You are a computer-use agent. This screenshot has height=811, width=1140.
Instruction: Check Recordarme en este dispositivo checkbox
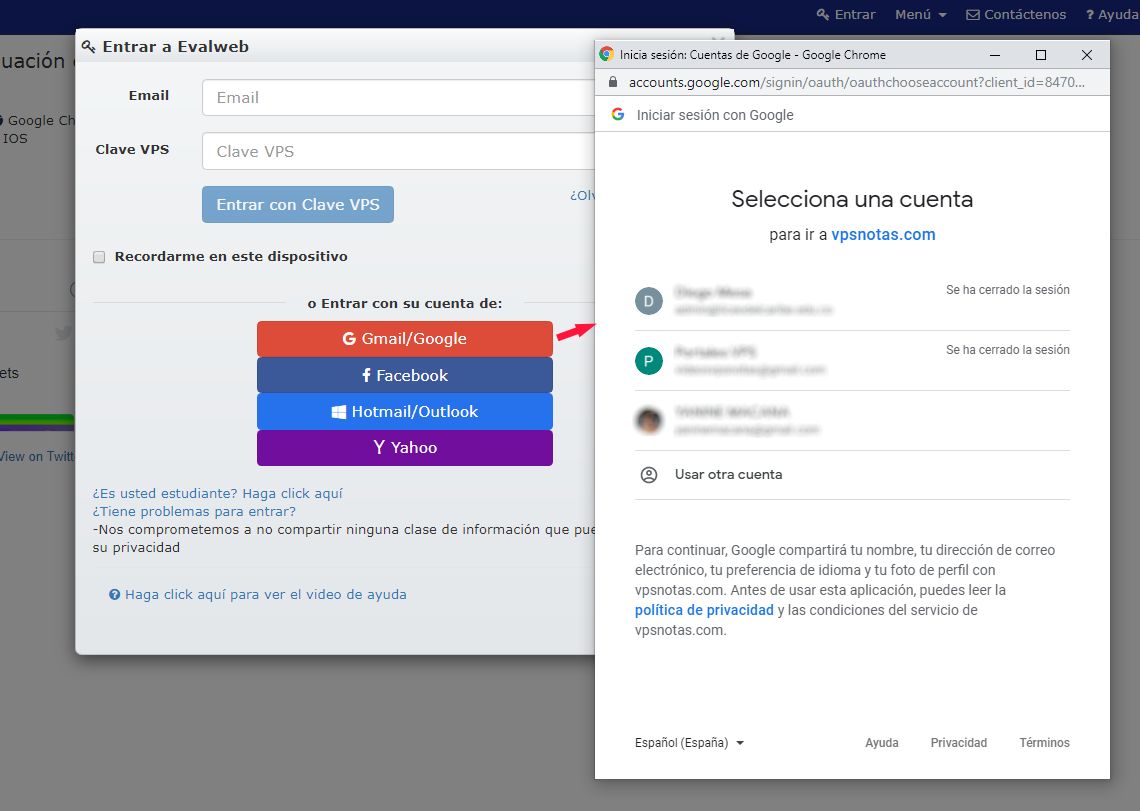tap(99, 257)
